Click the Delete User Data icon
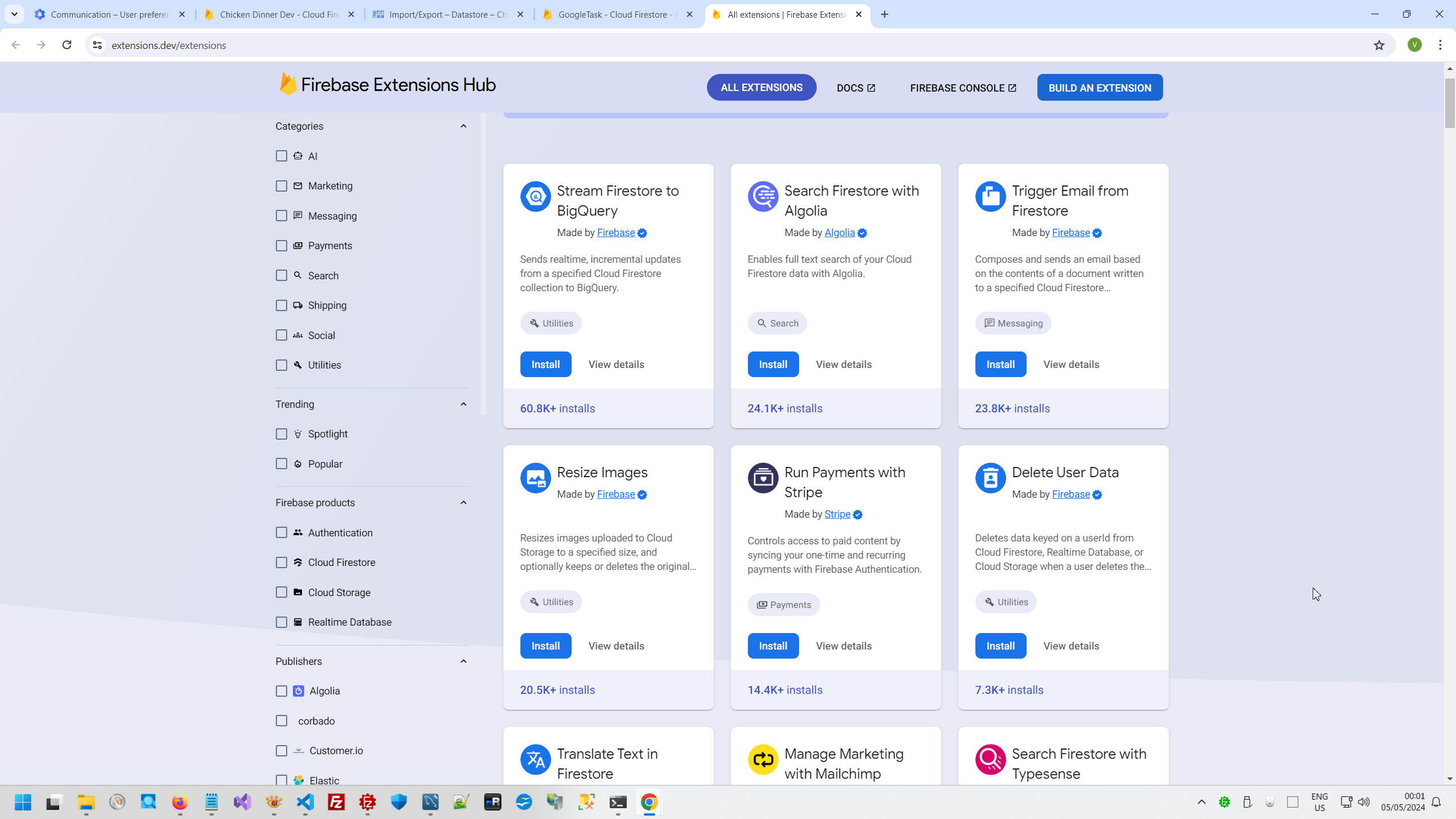 click(x=990, y=478)
